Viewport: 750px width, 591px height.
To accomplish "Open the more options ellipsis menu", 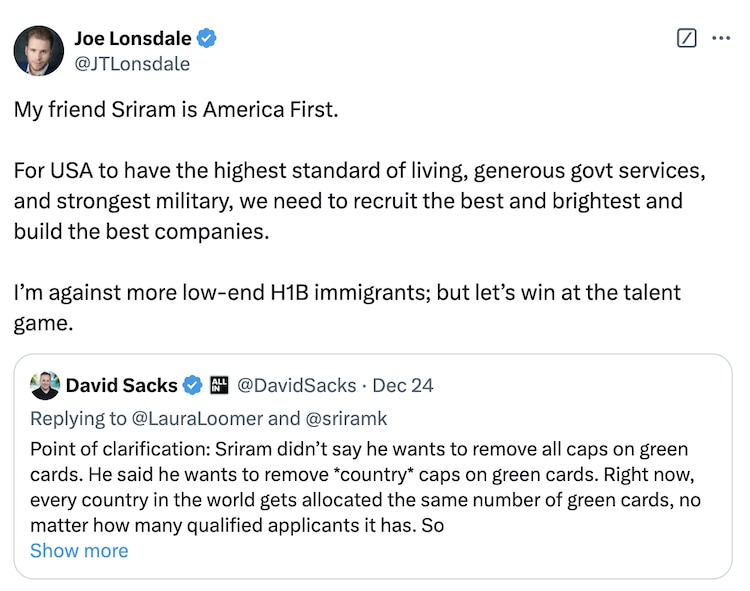I will tap(721, 39).
